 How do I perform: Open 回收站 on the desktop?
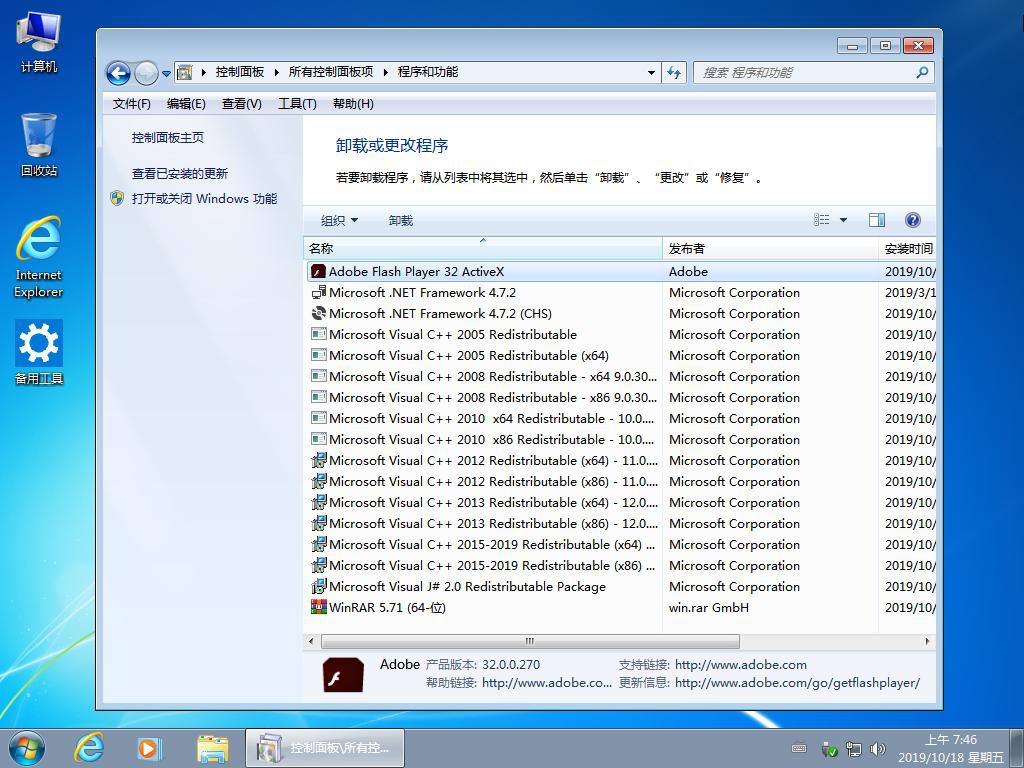point(39,145)
